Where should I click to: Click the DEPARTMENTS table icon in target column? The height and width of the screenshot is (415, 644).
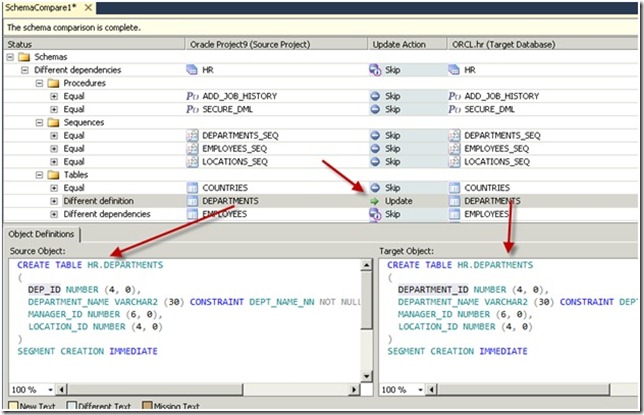[x=455, y=200]
